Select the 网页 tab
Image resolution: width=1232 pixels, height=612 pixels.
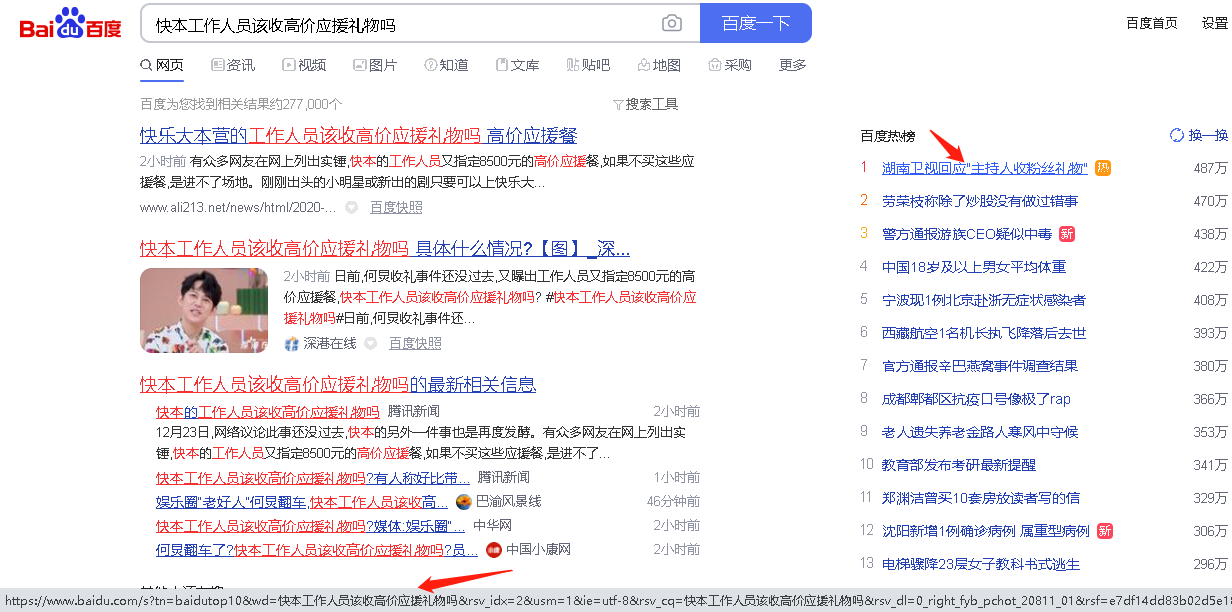tap(162, 65)
